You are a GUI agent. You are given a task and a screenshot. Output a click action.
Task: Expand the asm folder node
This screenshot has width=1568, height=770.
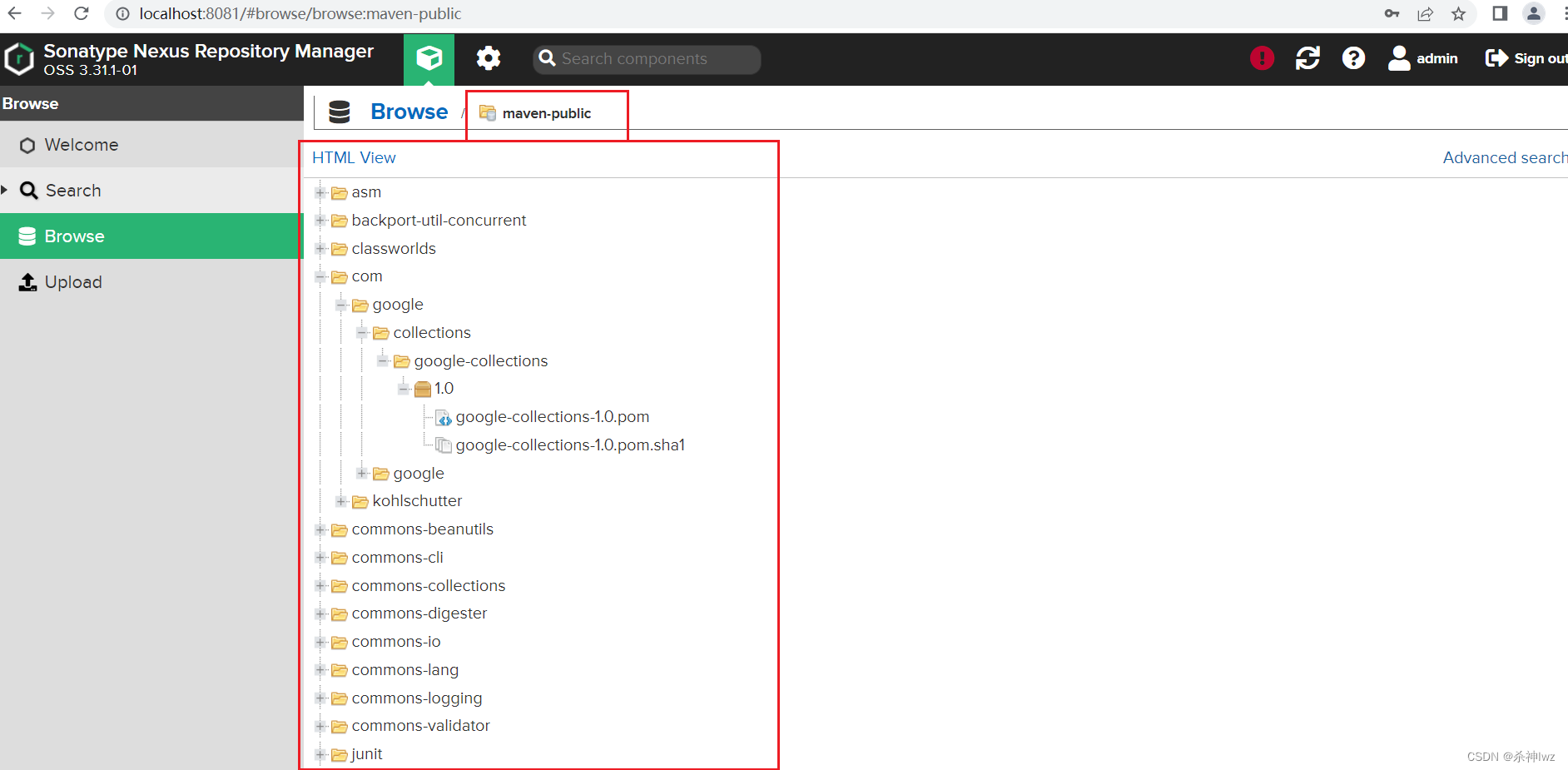[x=320, y=192]
